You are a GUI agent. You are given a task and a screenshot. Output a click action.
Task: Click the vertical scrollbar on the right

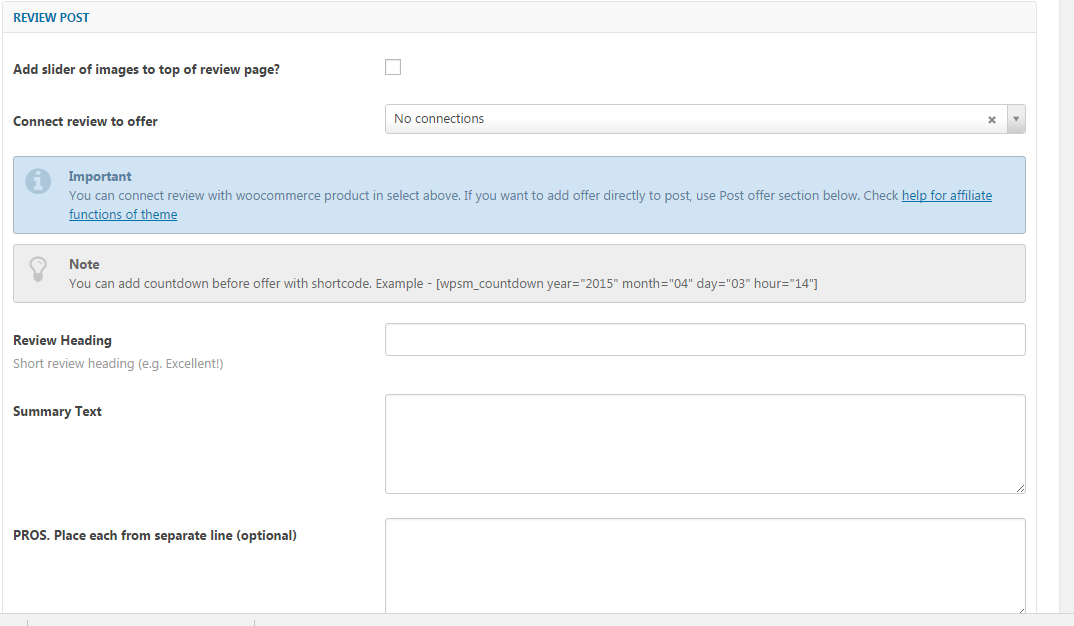tap(1066, 300)
